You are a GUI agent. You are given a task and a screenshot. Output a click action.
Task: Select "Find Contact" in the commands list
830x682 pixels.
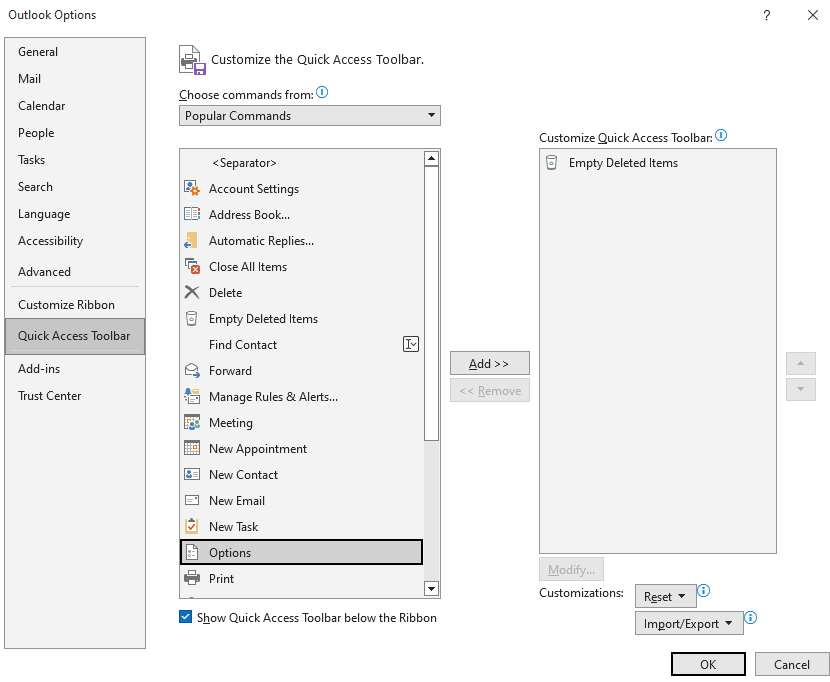[302, 345]
